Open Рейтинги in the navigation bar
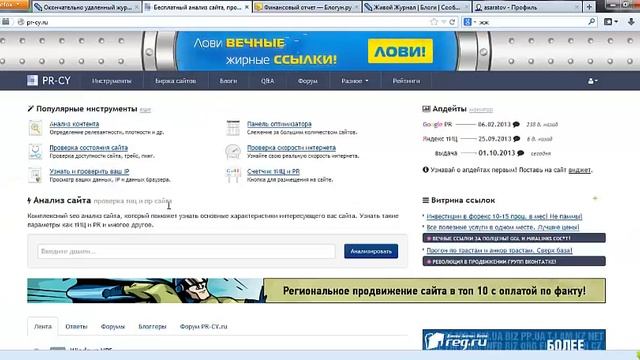 tap(406, 81)
